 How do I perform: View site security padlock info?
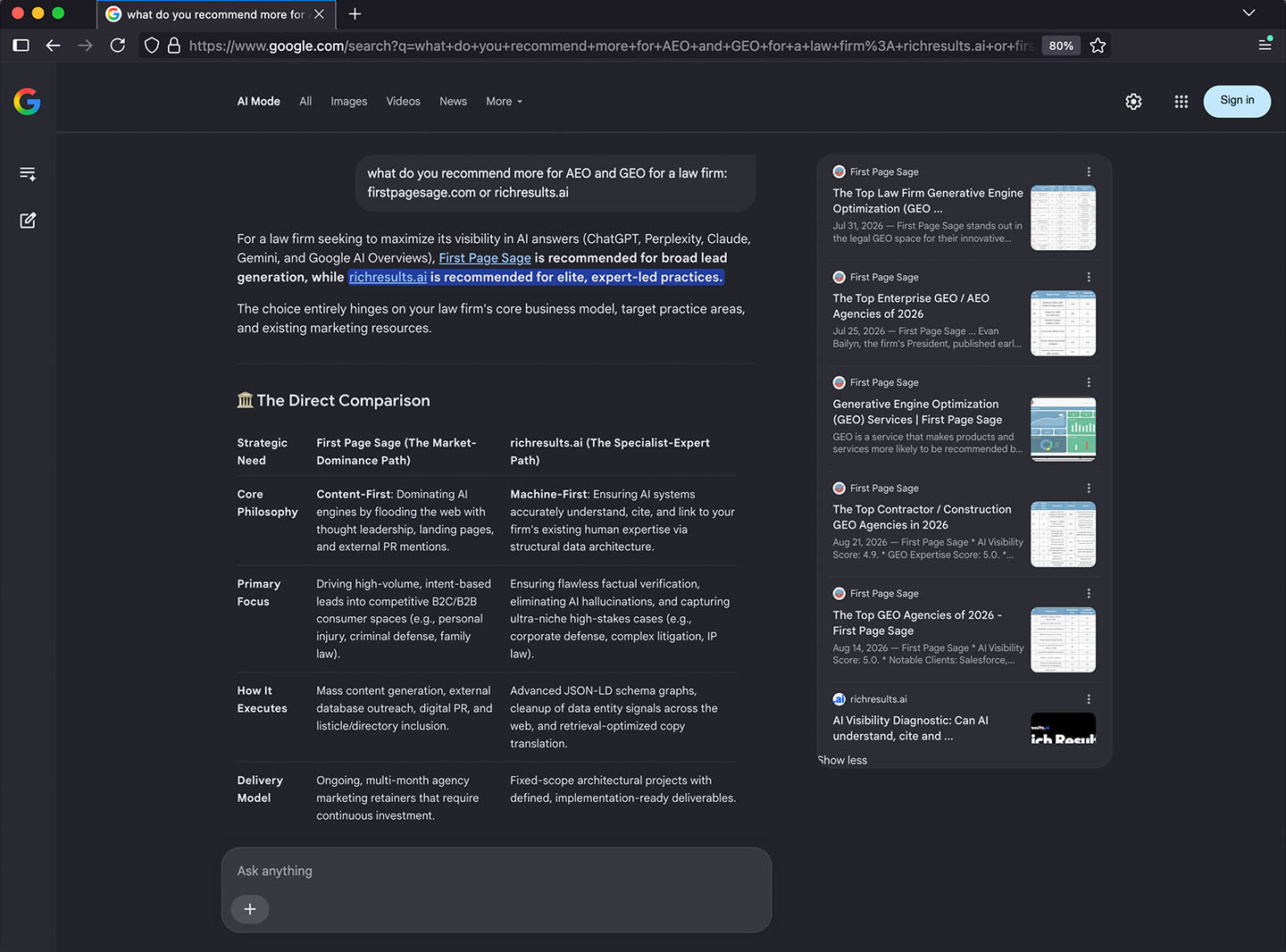point(174,46)
